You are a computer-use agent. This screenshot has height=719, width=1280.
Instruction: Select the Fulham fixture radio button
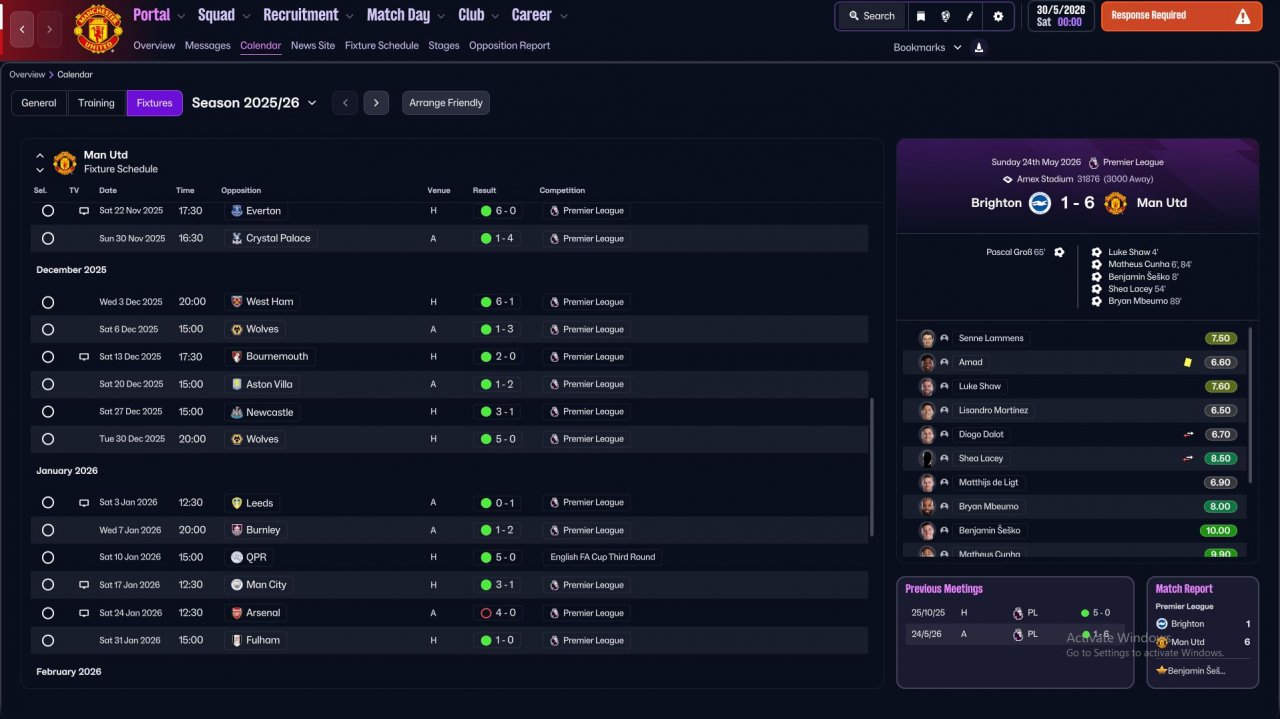[x=48, y=640]
